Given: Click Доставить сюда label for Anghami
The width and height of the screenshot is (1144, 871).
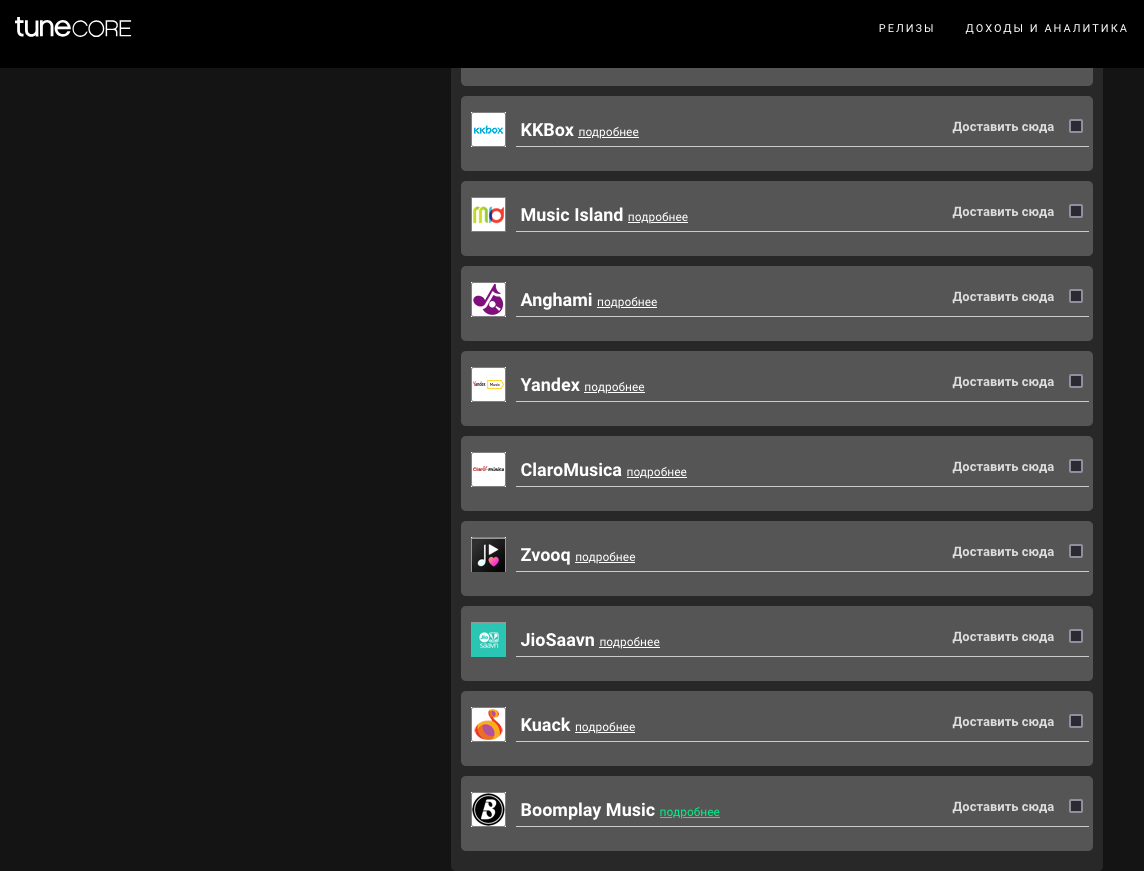Looking at the screenshot, I should coord(1003,297).
